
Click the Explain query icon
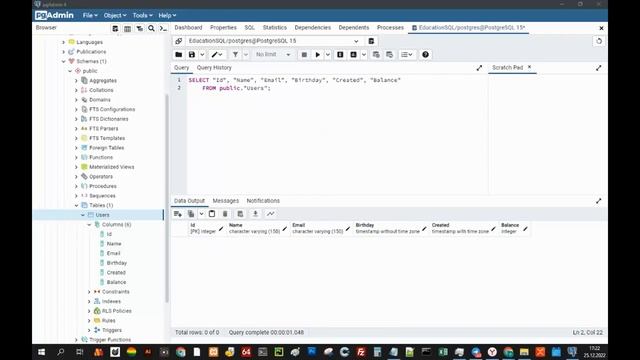click(340, 55)
